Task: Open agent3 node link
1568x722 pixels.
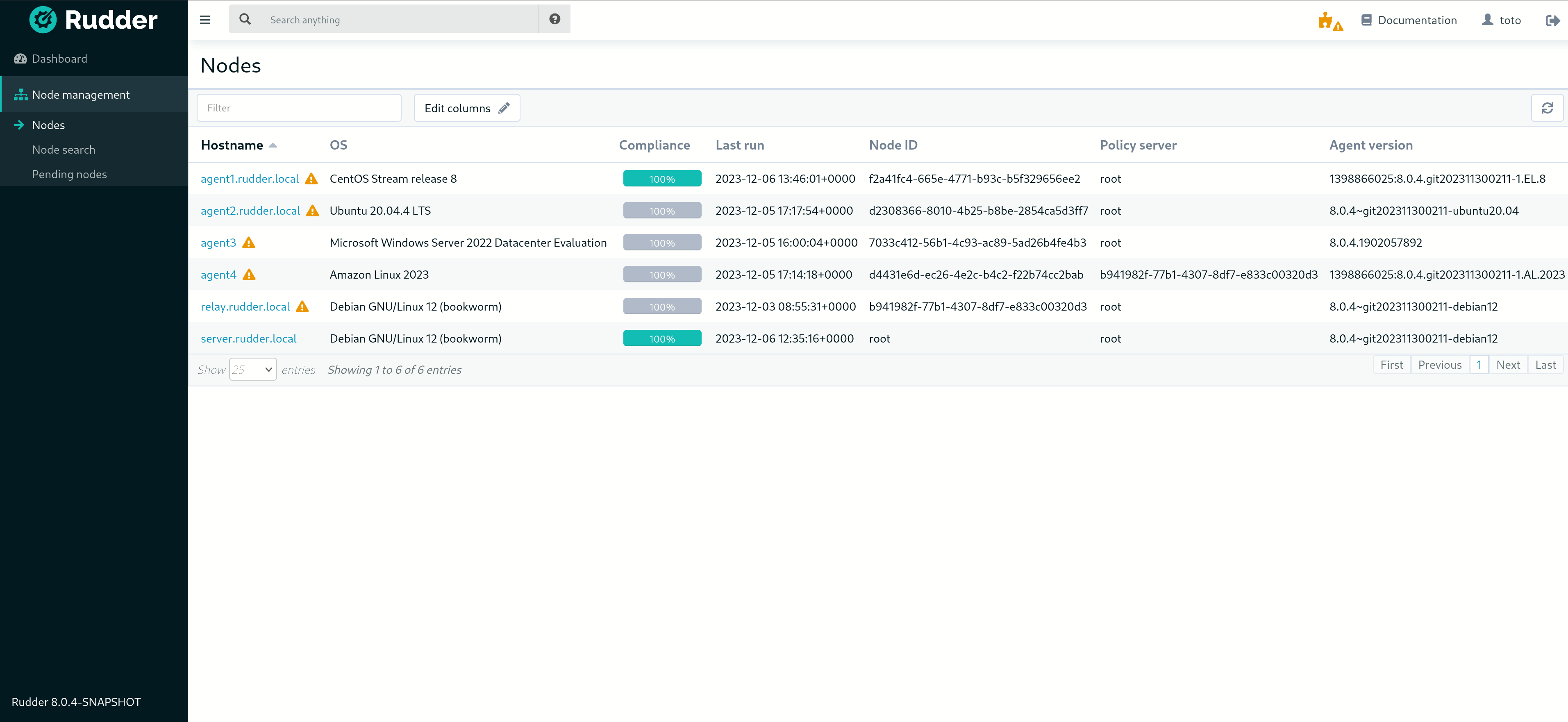Action: pos(218,243)
